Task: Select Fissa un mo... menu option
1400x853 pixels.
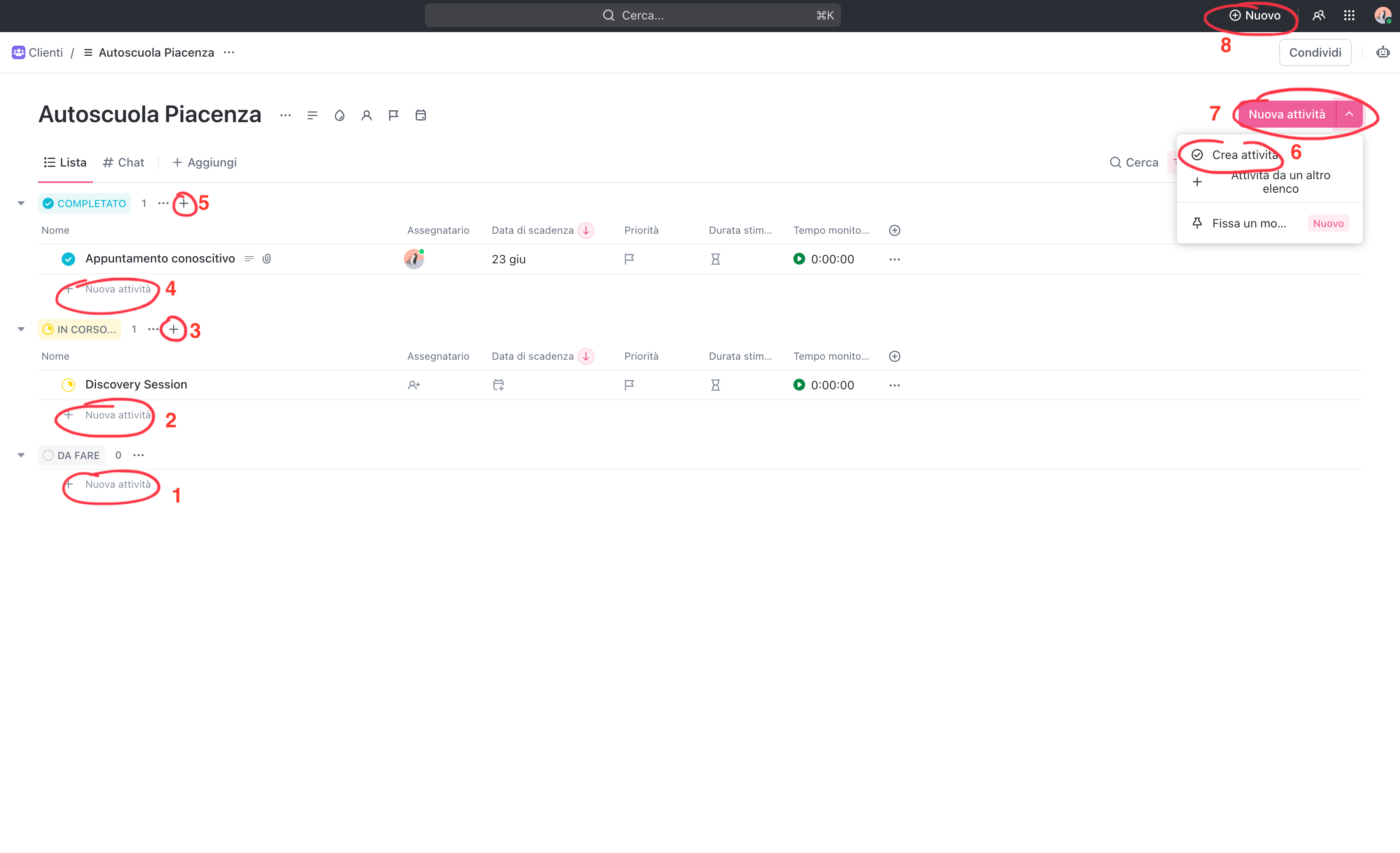Action: tap(1269, 223)
